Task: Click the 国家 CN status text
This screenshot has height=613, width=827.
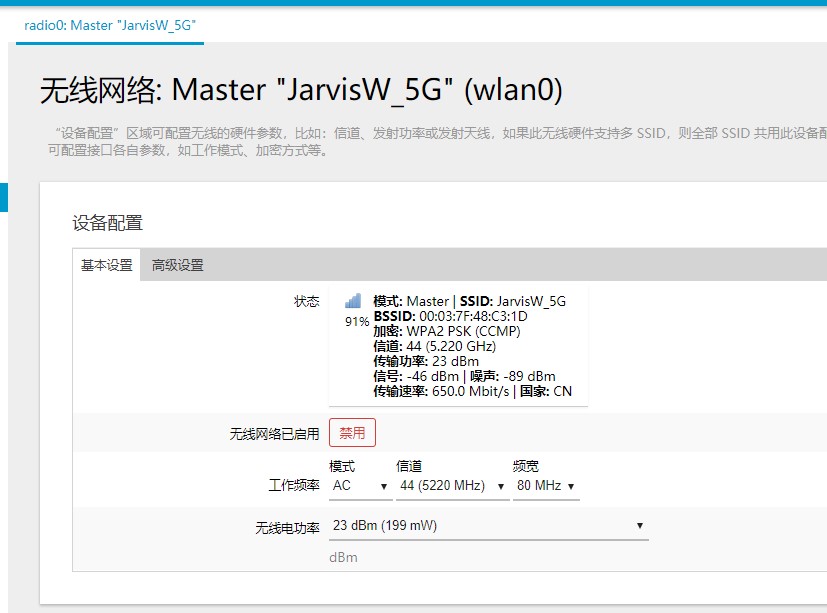Action: point(546,391)
